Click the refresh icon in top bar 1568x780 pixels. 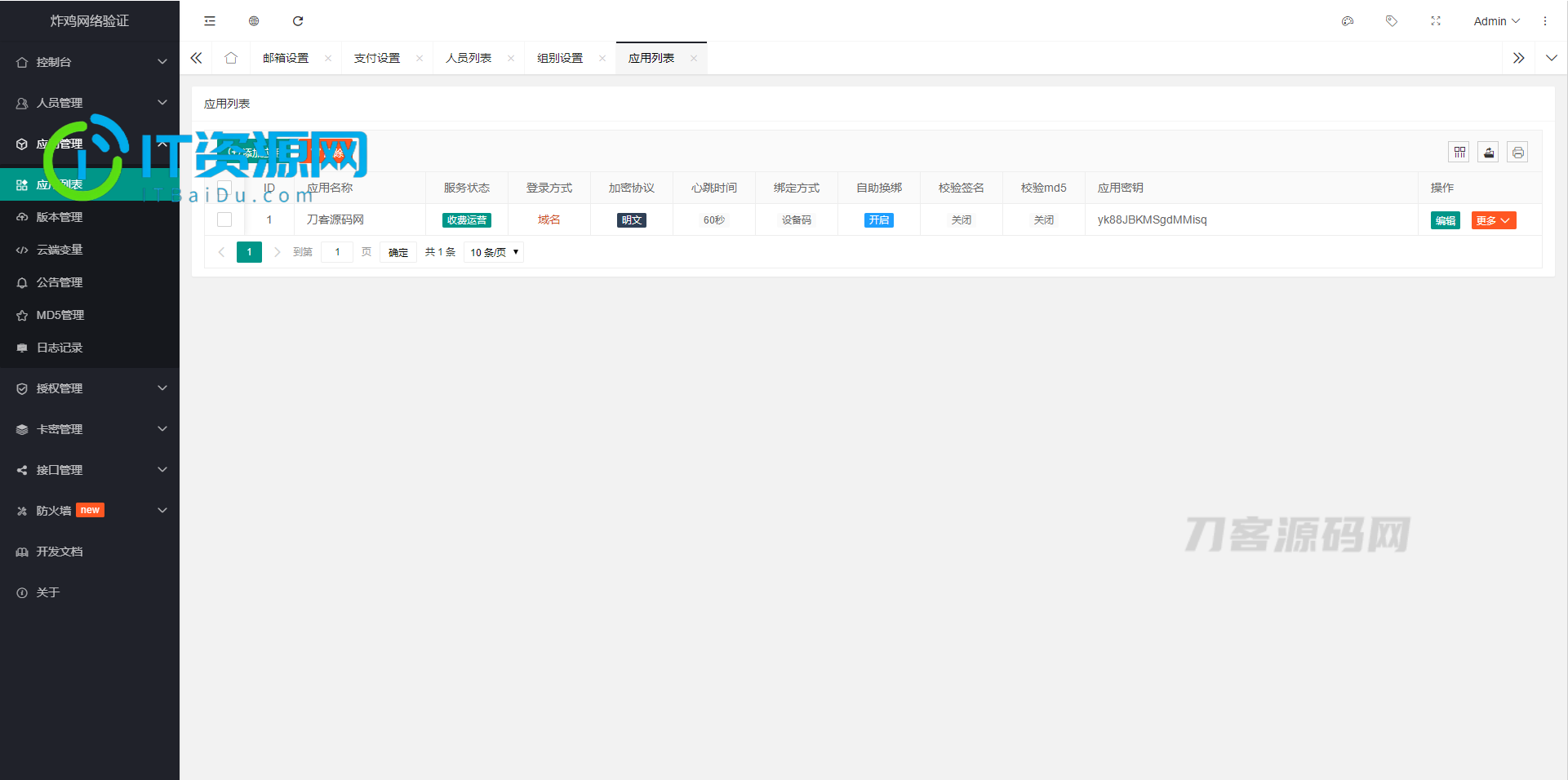pyautogui.click(x=298, y=21)
